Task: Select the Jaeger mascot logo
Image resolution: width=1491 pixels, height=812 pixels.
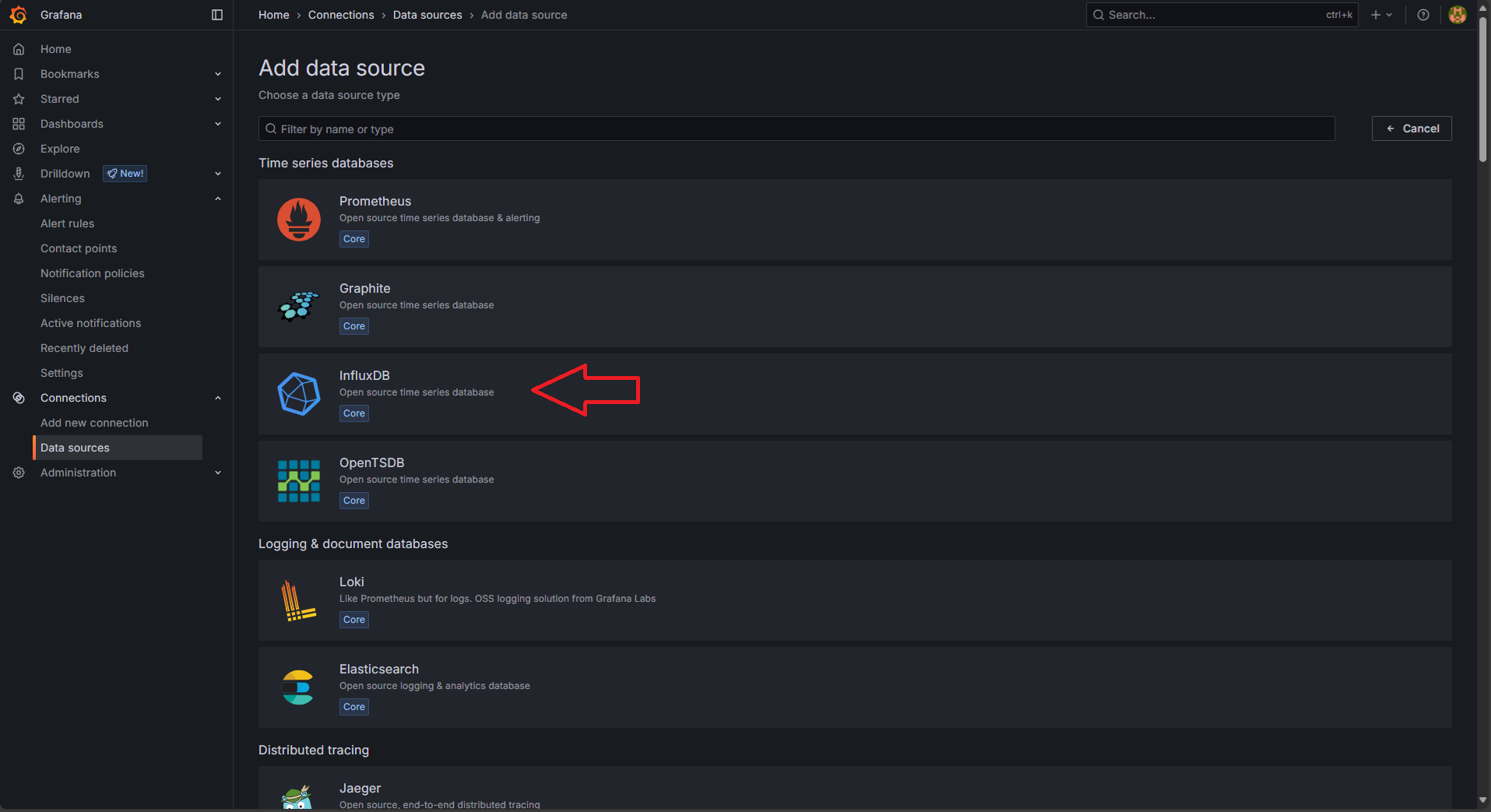Action: [x=297, y=797]
